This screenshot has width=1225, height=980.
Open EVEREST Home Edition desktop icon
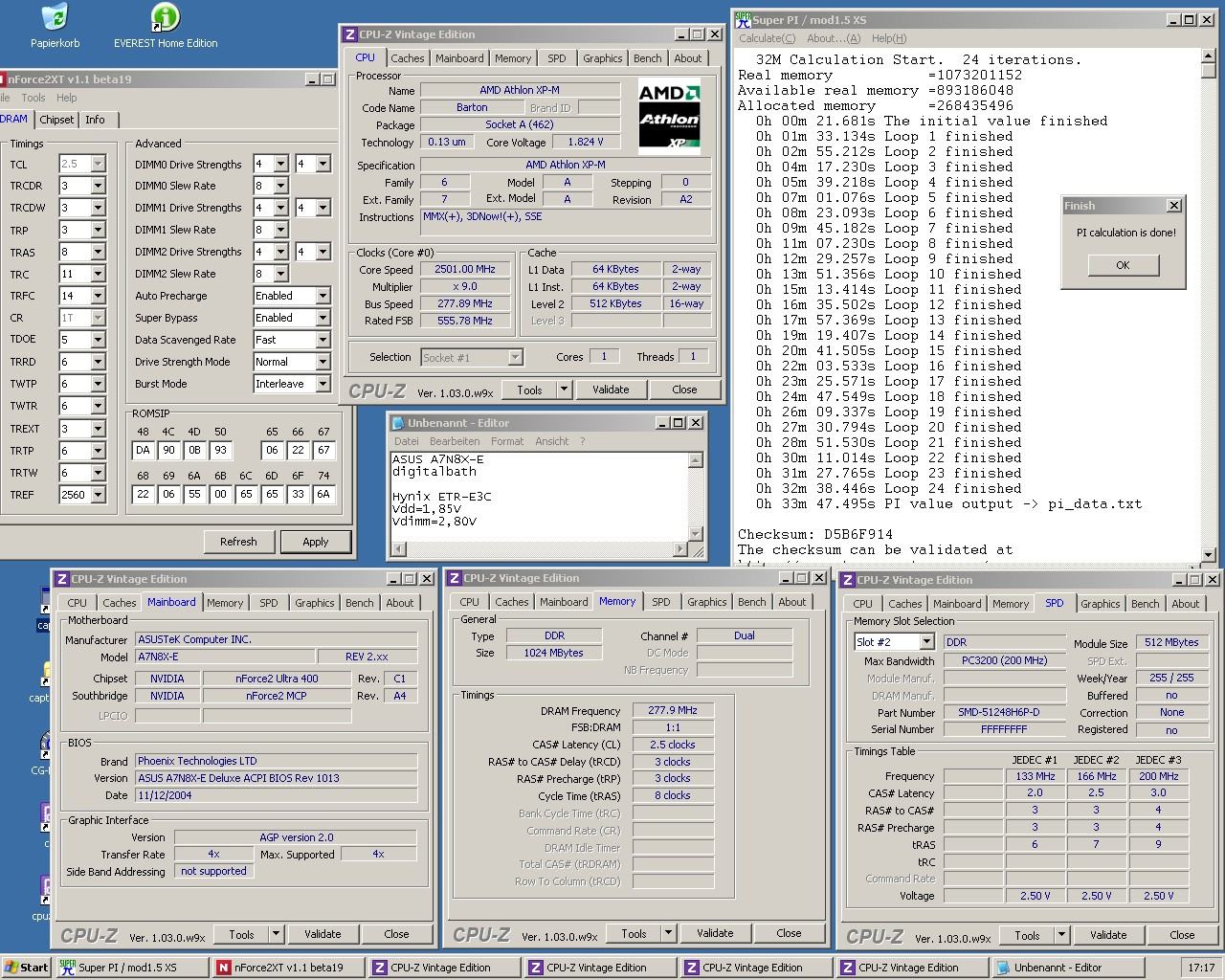[x=166, y=26]
